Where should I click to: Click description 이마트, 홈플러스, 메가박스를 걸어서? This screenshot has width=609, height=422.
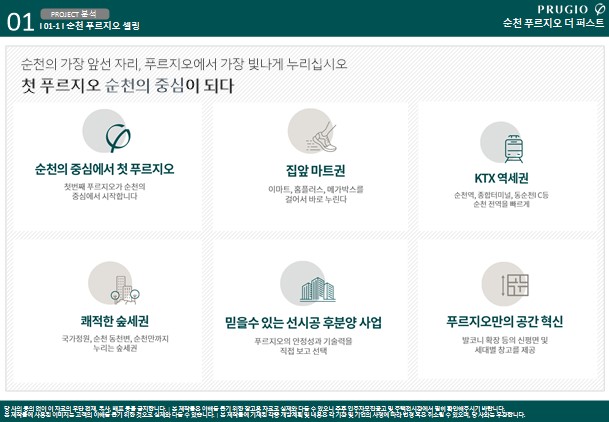click(316, 194)
